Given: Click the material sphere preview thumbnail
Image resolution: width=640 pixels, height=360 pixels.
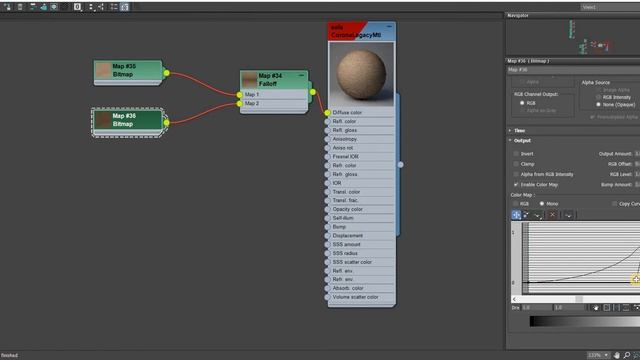Looking at the screenshot, I should coord(361,74).
